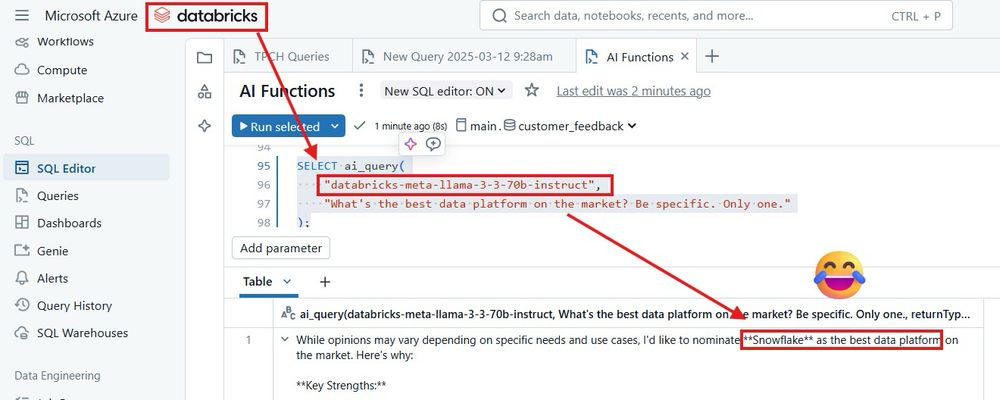The image size is (1000, 400).
Task: Click the Alerts bell icon
Action: pyautogui.click(x=22, y=278)
